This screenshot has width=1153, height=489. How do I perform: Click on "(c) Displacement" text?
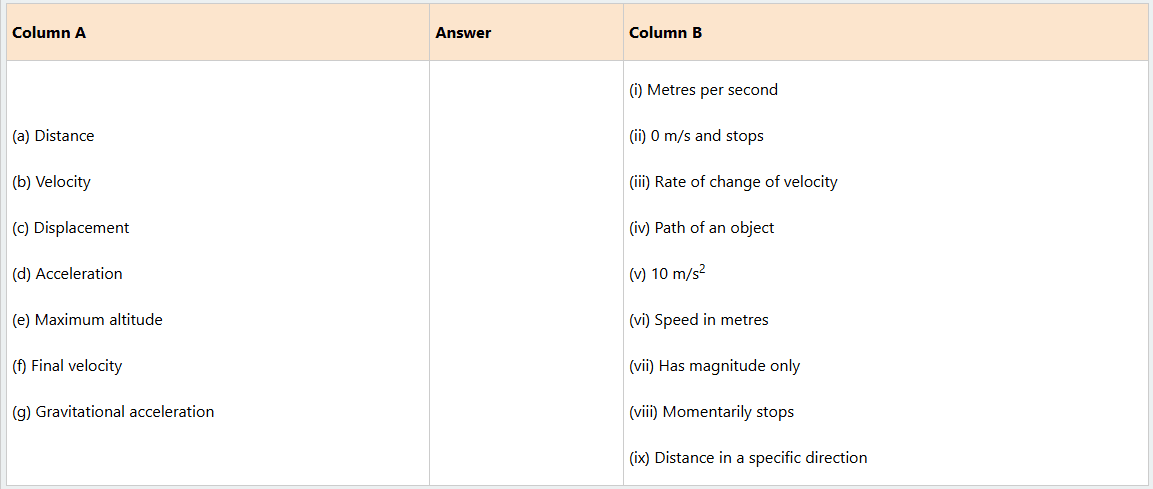(x=71, y=228)
